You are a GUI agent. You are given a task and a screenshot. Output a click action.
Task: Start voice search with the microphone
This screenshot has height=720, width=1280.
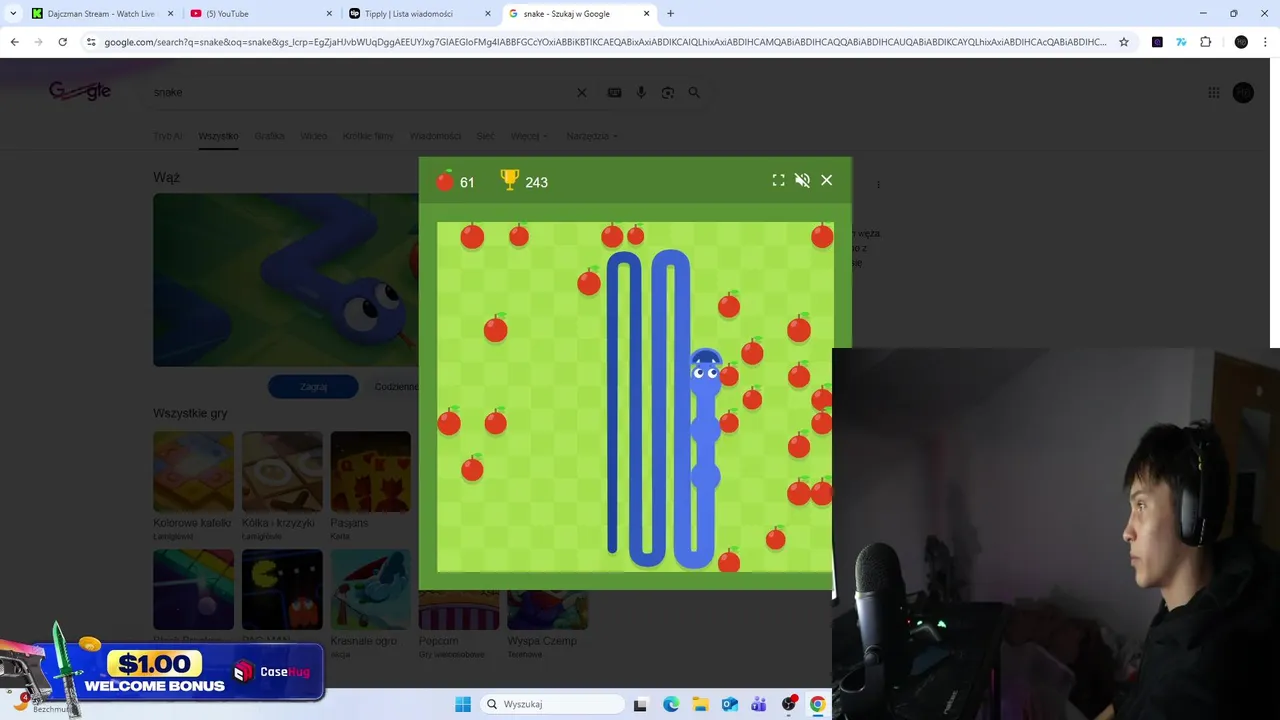click(x=641, y=92)
